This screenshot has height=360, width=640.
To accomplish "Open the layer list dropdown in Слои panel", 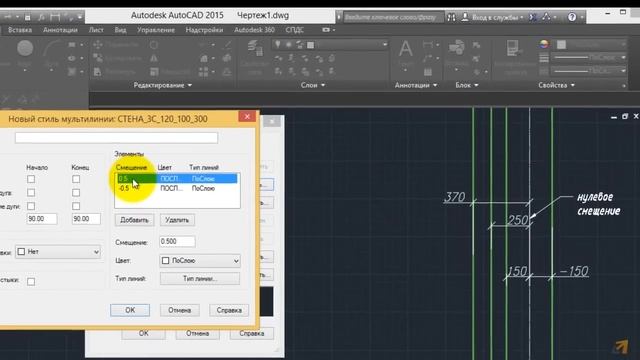I will point(384,44).
